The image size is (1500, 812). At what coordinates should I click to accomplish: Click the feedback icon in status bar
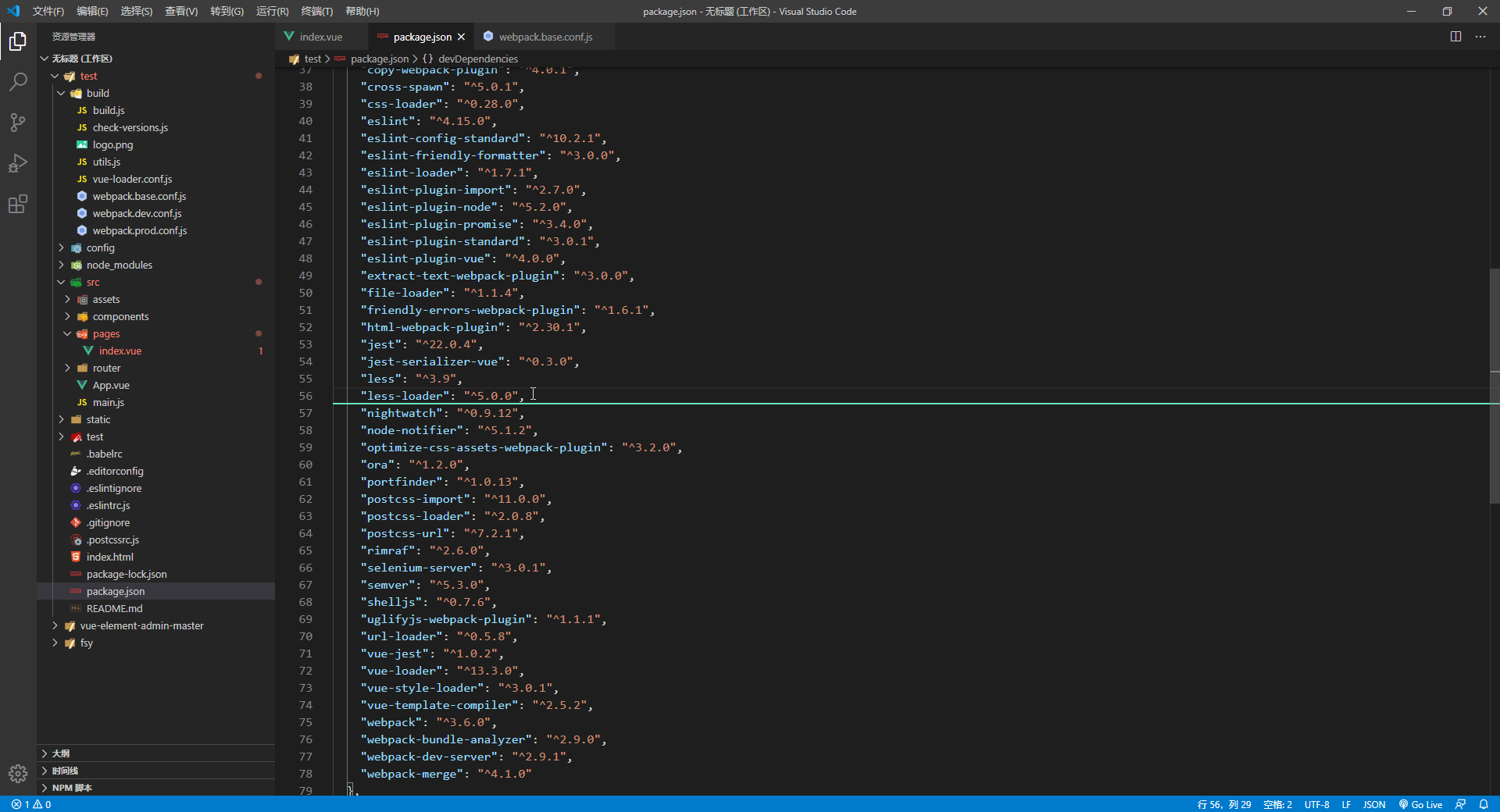[x=1460, y=804]
